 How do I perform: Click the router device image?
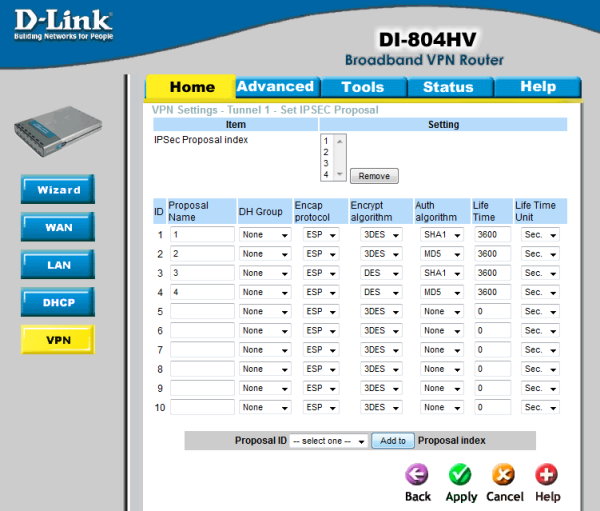58,131
